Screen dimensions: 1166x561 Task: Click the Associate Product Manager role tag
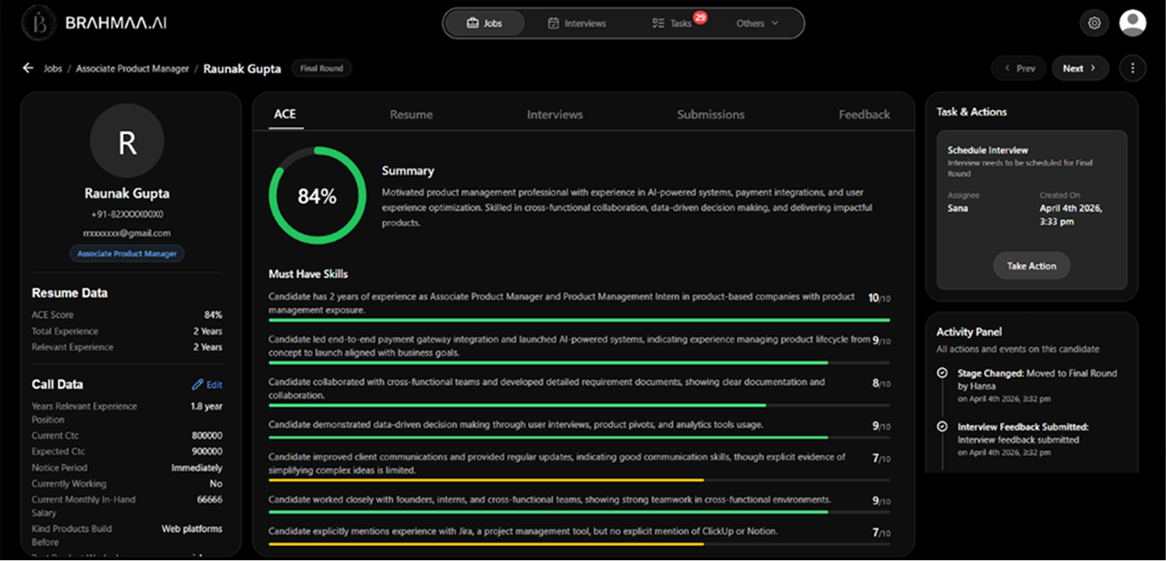coord(127,254)
